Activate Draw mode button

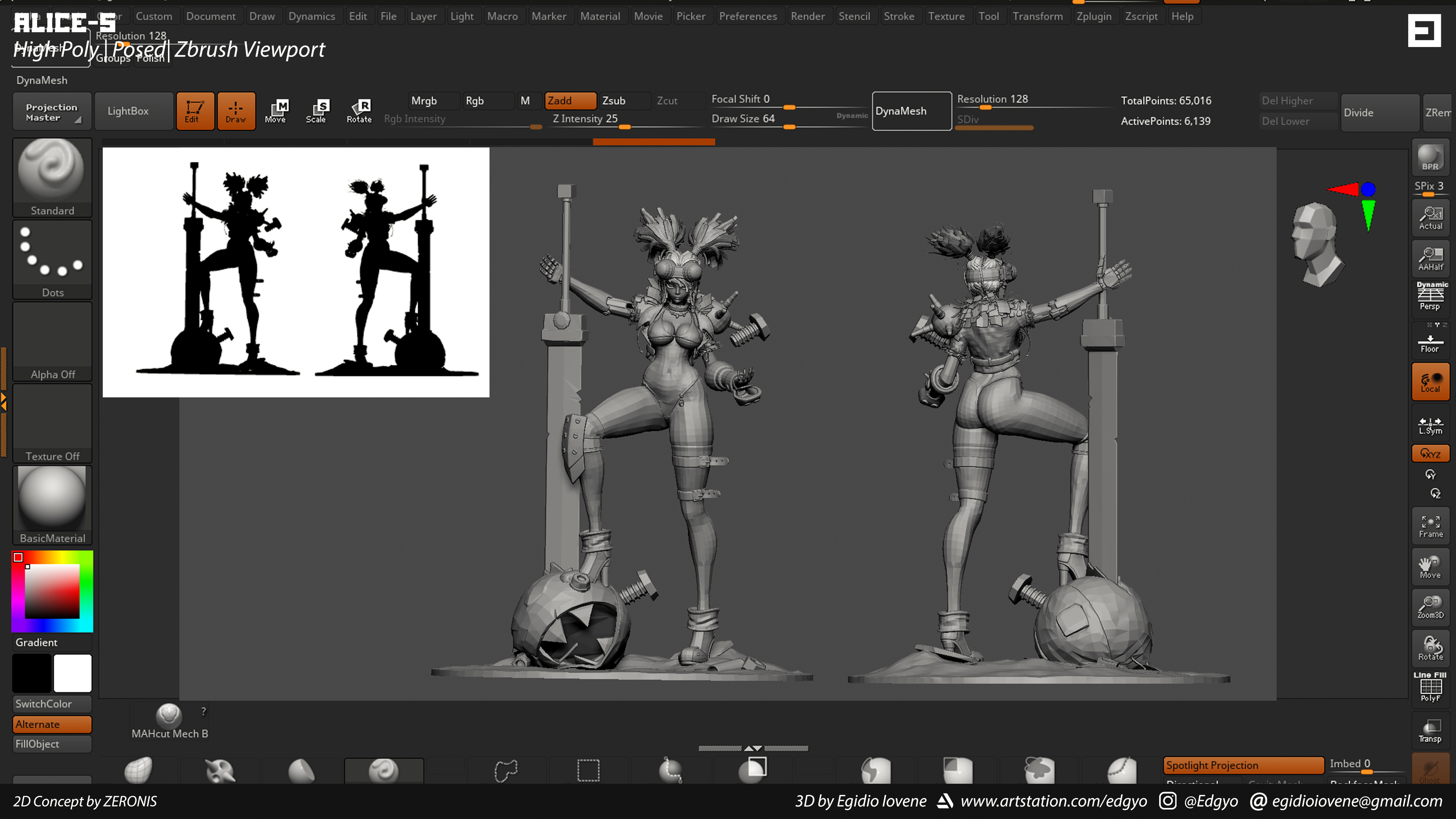pyautogui.click(x=236, y=111)
